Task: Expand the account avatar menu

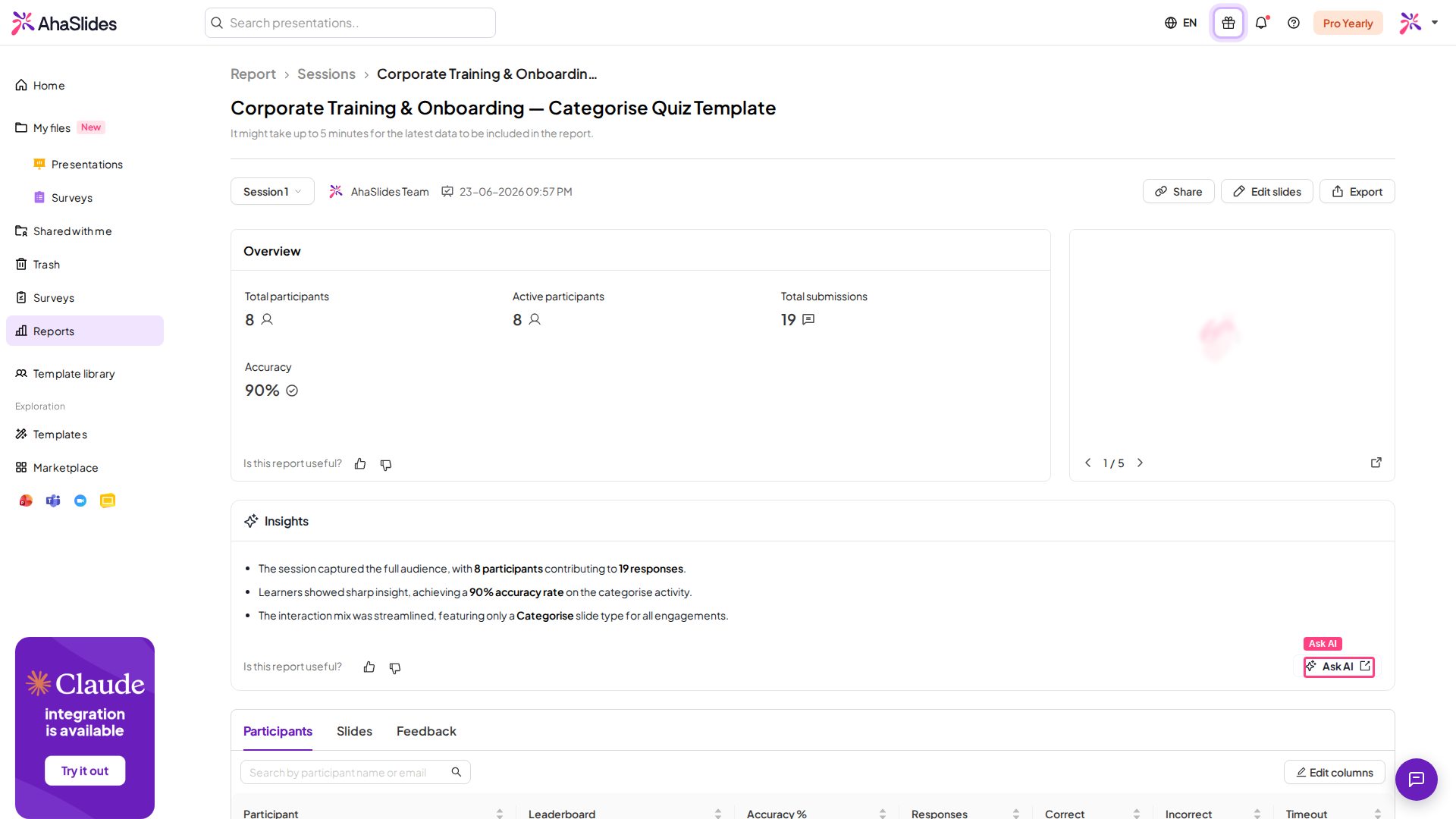Action: coord(1419,23)
